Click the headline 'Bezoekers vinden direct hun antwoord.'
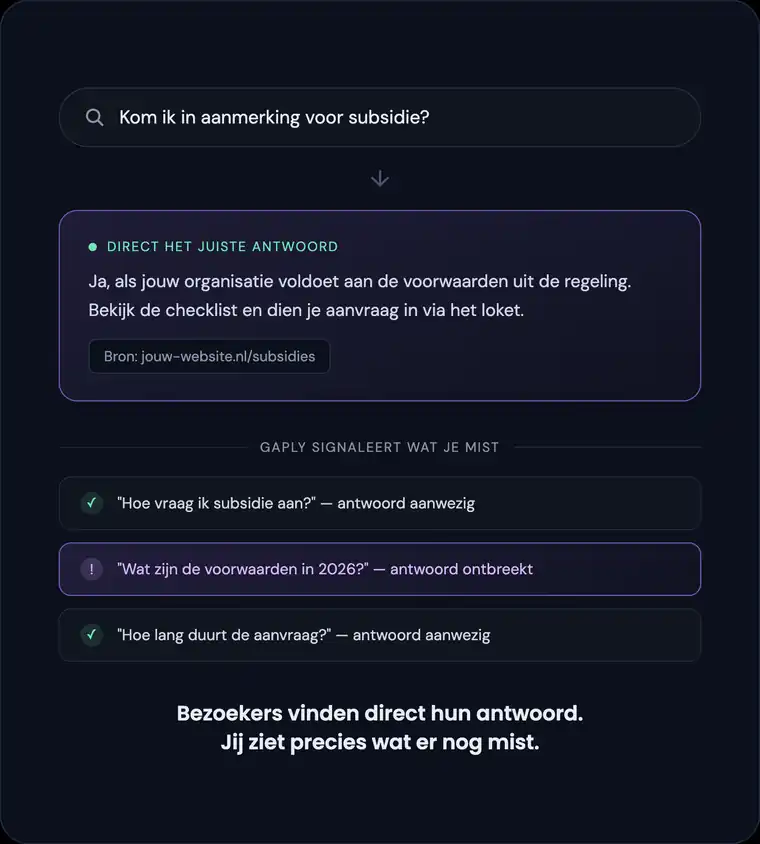This screenshot has height=844, width=760. point(380,713)
